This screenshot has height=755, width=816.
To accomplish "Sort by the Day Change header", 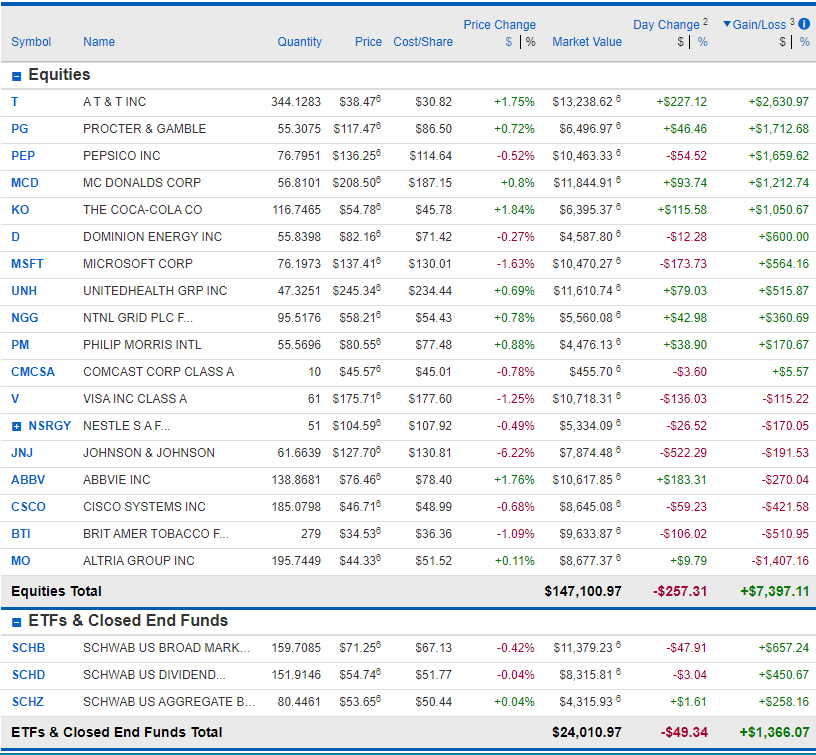I will coord(666,24).
